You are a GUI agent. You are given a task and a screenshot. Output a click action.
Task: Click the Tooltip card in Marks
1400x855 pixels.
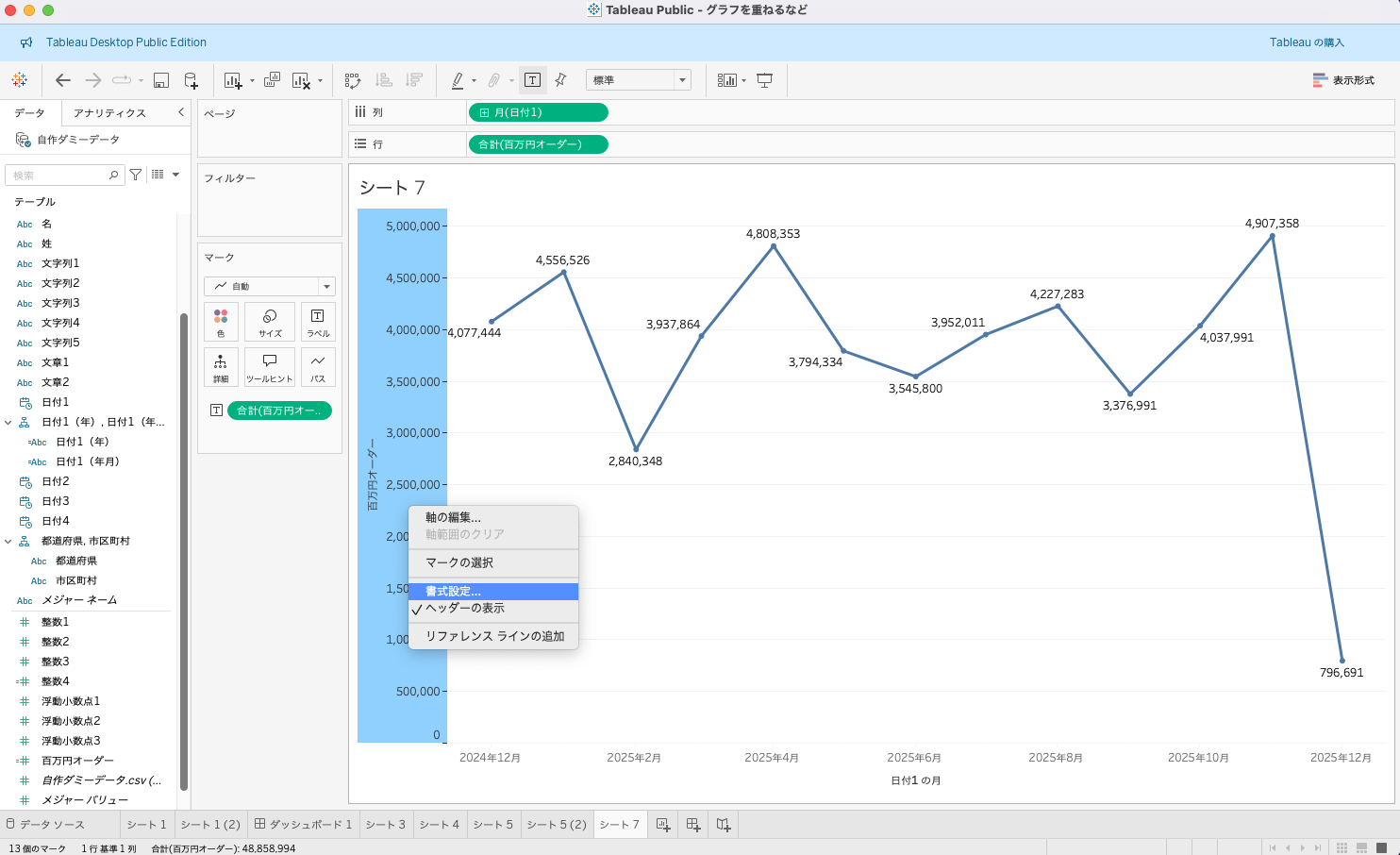pyautogui.click(x=270, y=366)
